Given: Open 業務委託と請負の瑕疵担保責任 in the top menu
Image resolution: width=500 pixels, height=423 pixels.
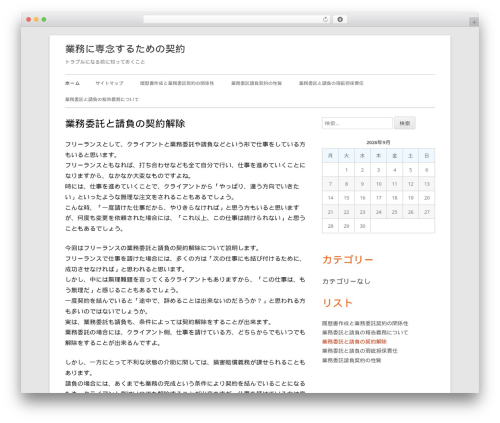Looking at the screenshot, I should point(331,83).
